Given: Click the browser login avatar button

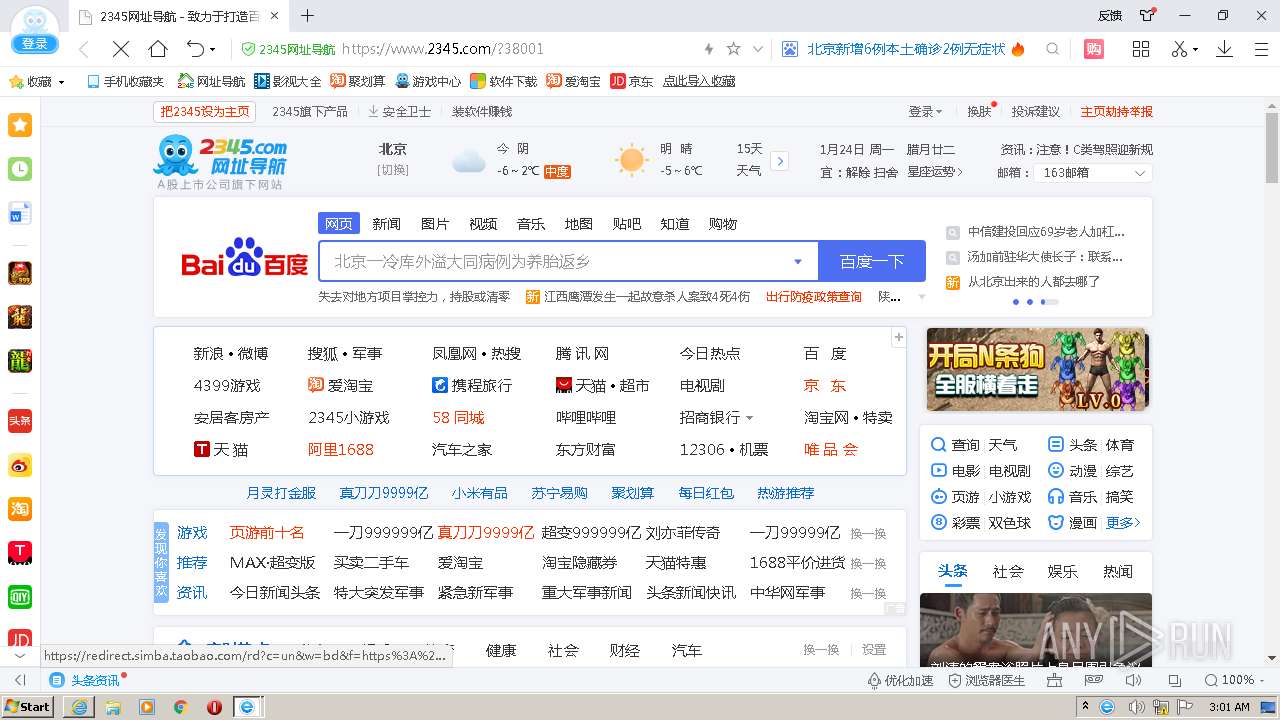Looking at the screenshot, I should pos(34,30).
